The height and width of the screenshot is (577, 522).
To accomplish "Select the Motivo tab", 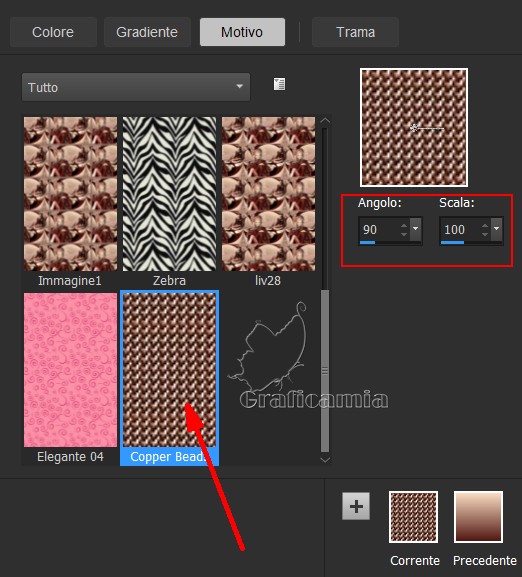I will point(242,32).
